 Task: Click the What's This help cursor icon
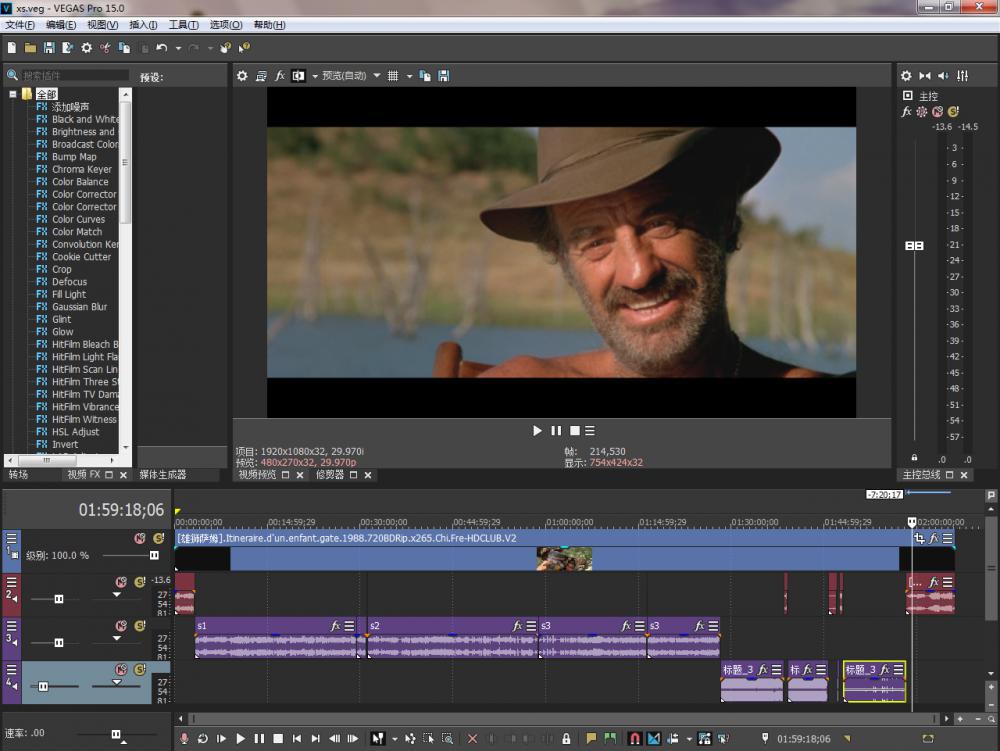[x=244, y=48]
